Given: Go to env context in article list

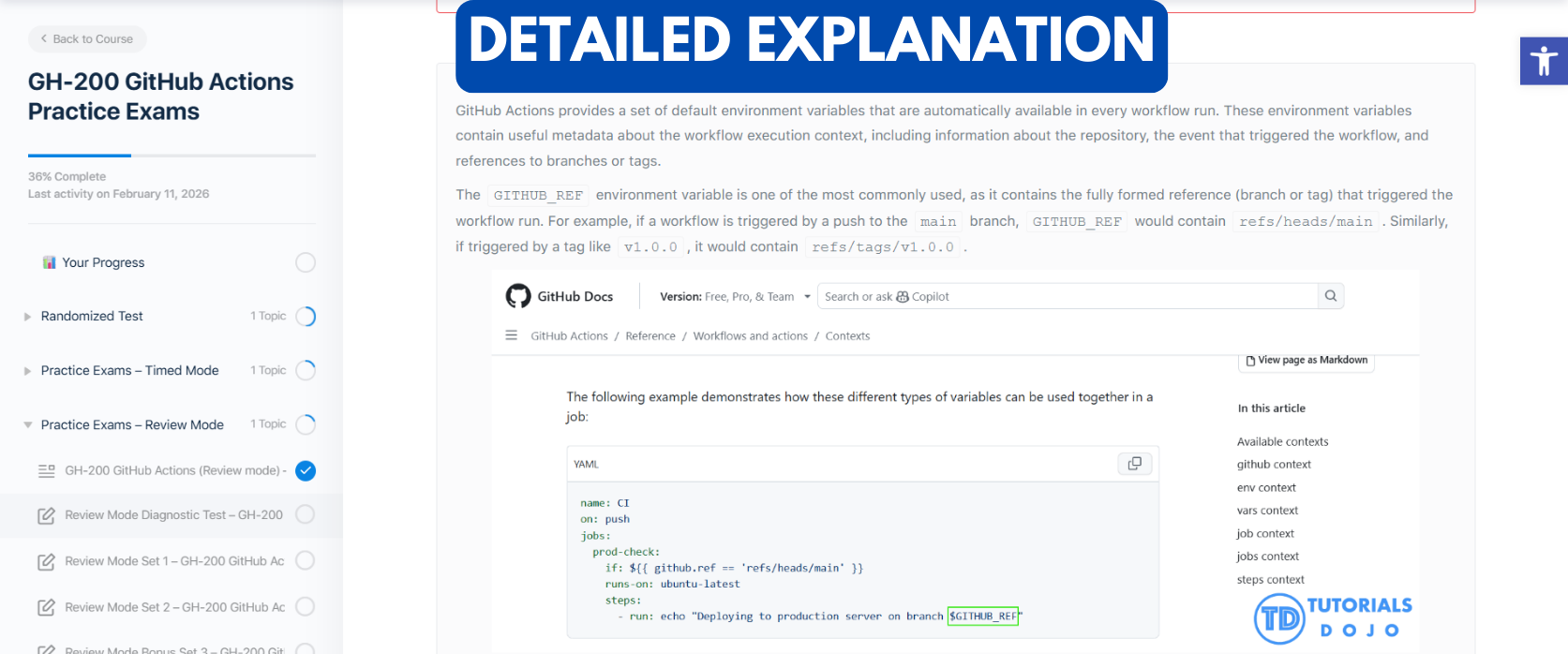Looking at the screenshot, I should tap(1266, 487).
